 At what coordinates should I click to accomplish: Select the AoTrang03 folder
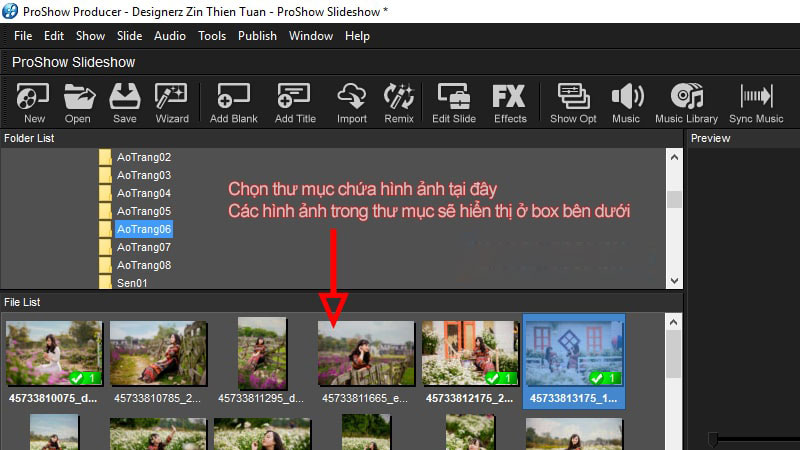tap(144, 175)
